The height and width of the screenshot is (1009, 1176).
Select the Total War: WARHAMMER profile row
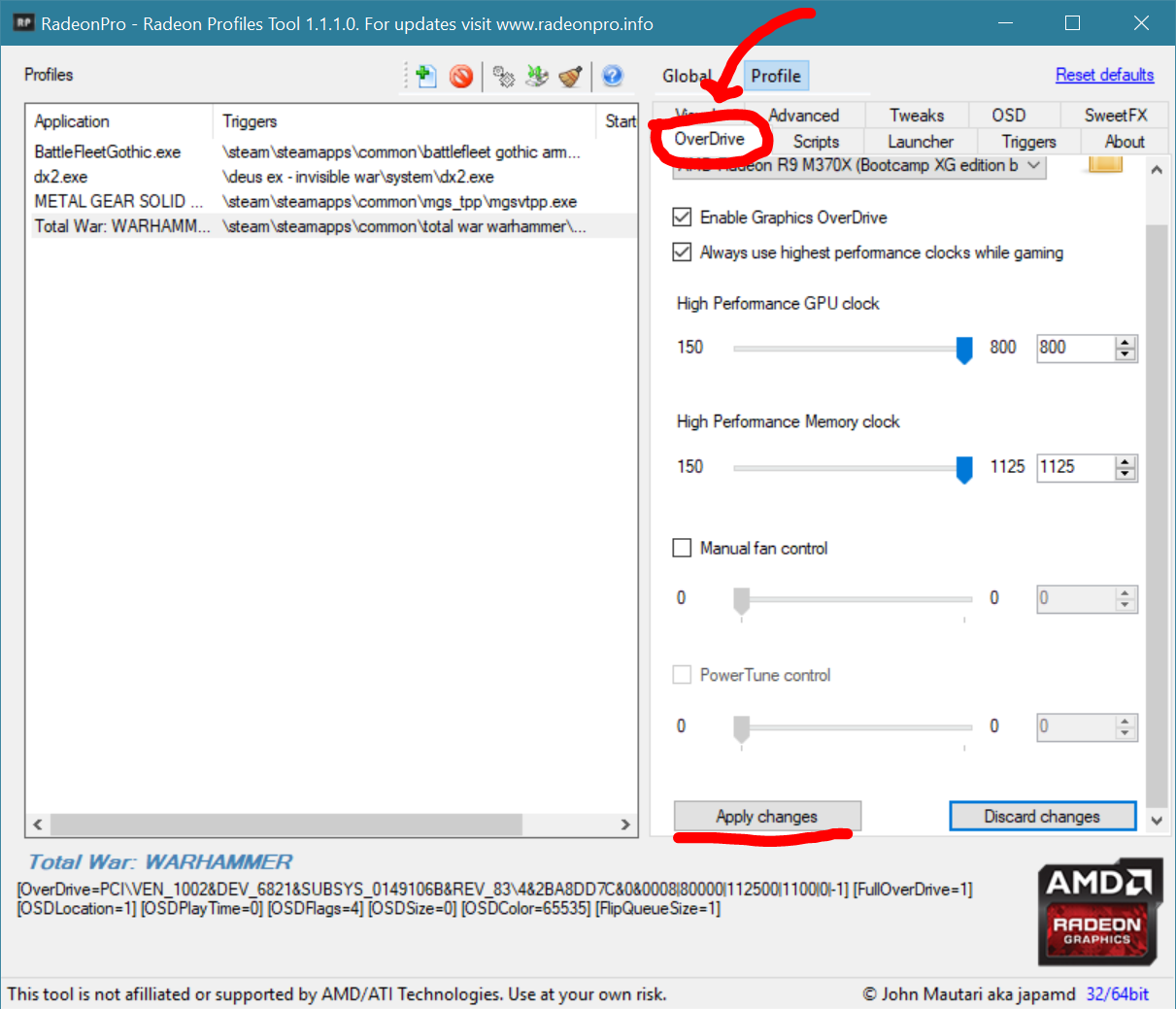tap(332, 226)
